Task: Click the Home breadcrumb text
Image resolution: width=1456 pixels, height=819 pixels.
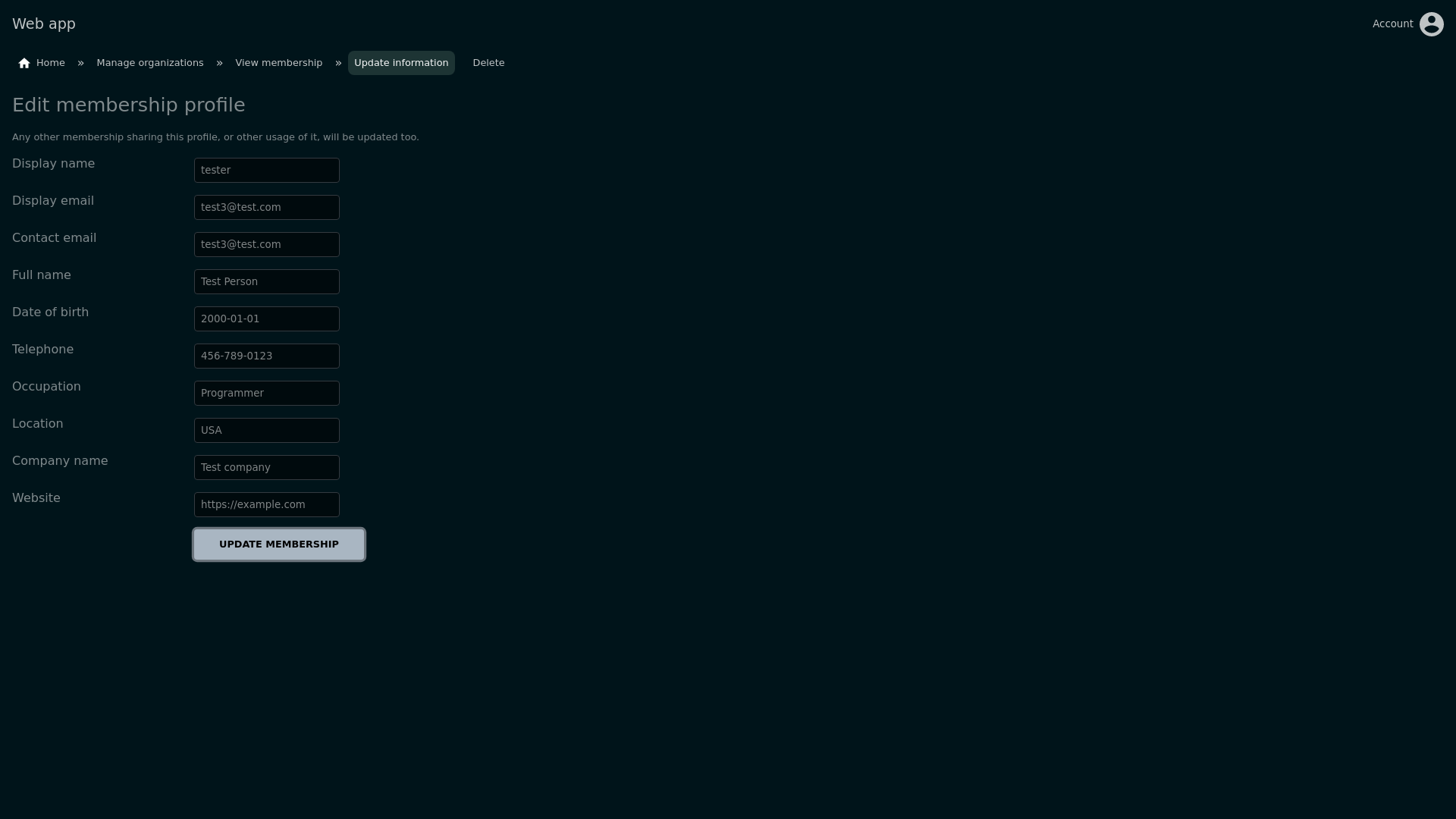Action: (x=50, y=63)
